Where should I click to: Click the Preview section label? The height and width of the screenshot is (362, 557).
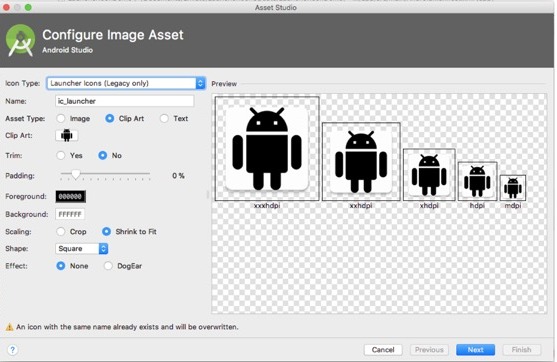pyautogui.click(x=224, y=84)
